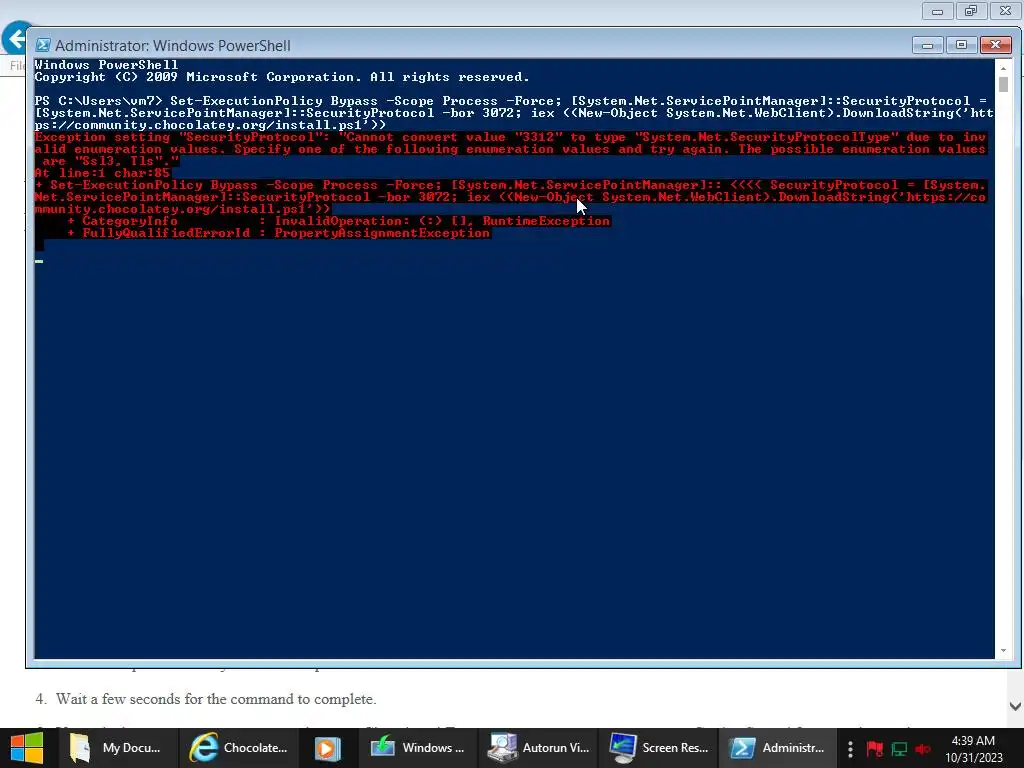The height and width of the screenshot is (768, 1024).
Task: Click the PowerShell scrollbar thumb
Action: [1004, 84]
